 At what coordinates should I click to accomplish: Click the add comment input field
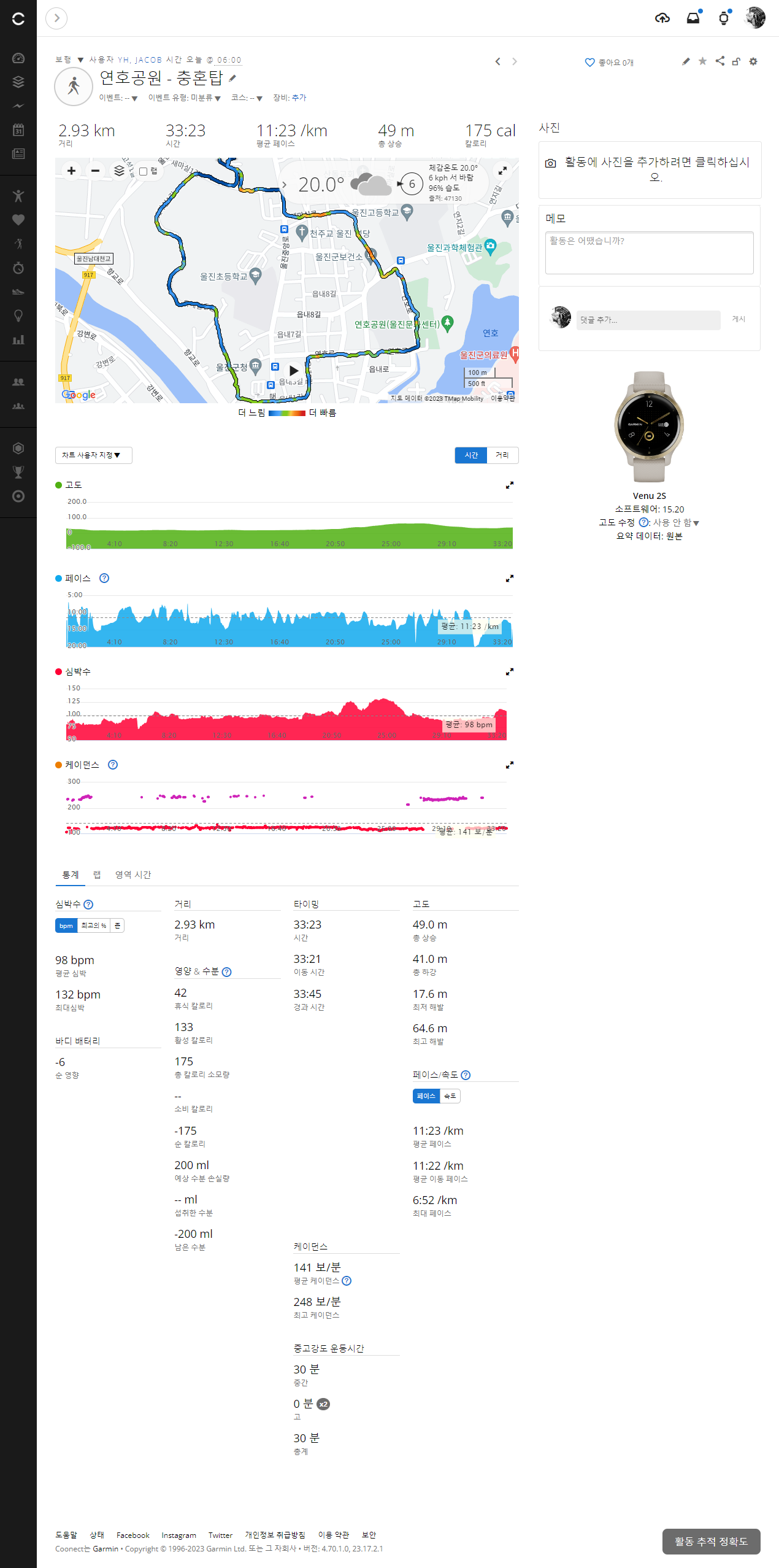click(648, 320)
